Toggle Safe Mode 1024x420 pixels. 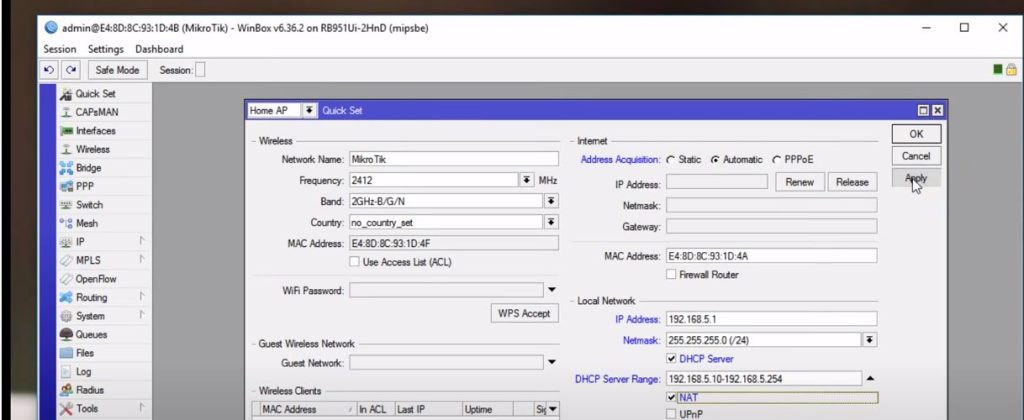coord(118,70)
